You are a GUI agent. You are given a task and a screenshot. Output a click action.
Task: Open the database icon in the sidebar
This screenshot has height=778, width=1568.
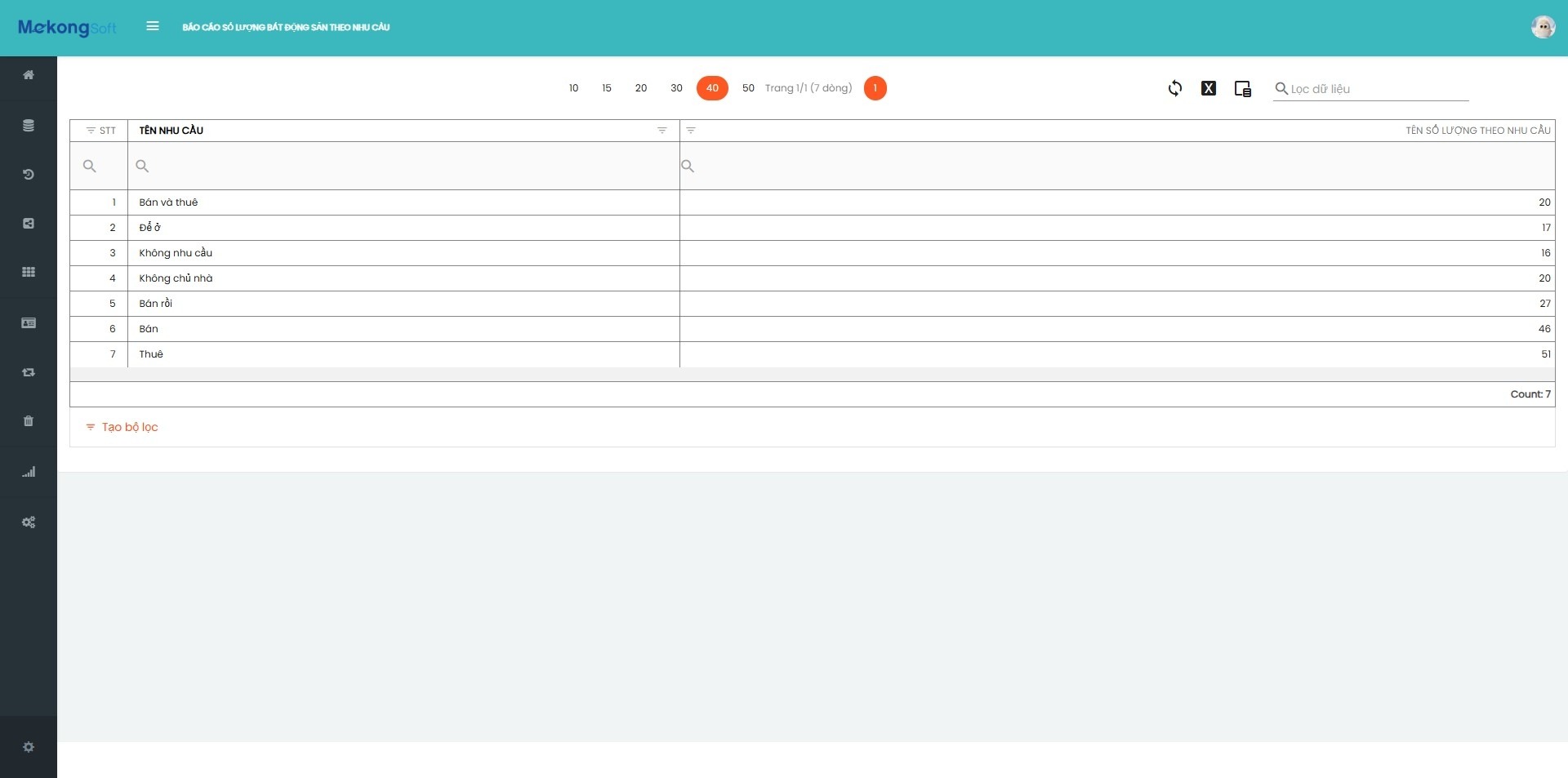tap(29, 126)
